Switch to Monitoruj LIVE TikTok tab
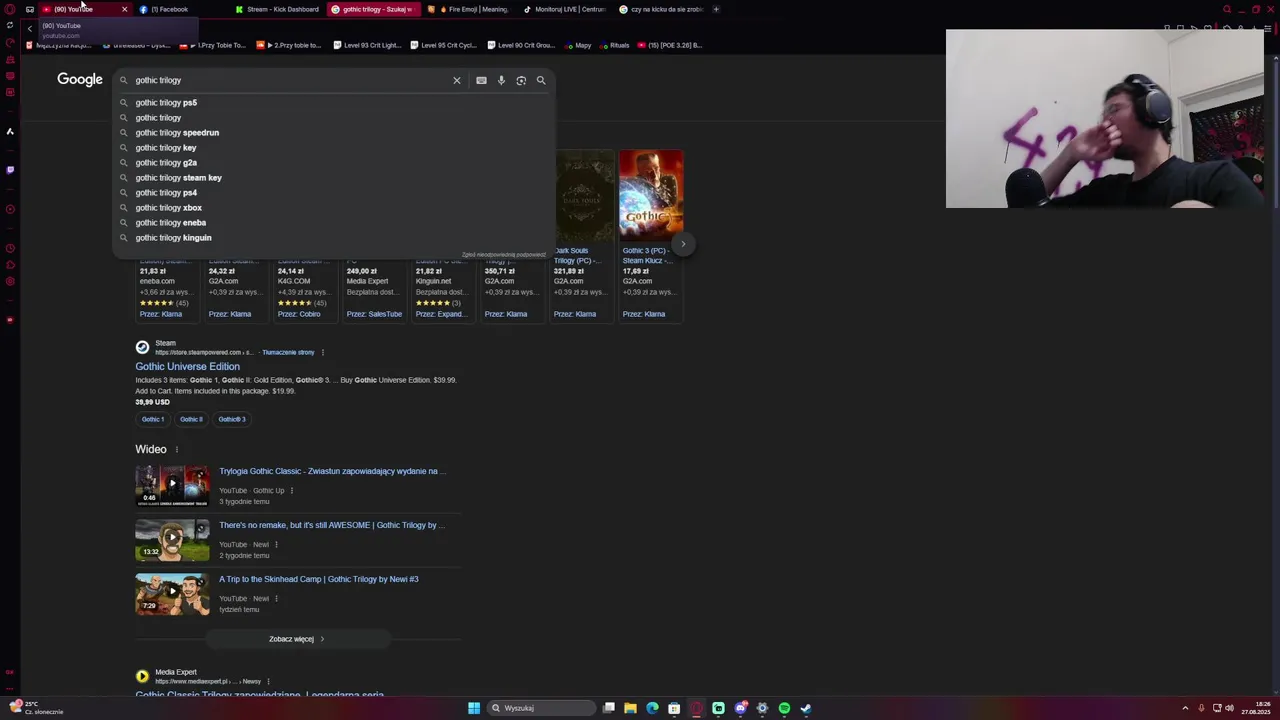The image size is (1280, 720). [565, 9]
